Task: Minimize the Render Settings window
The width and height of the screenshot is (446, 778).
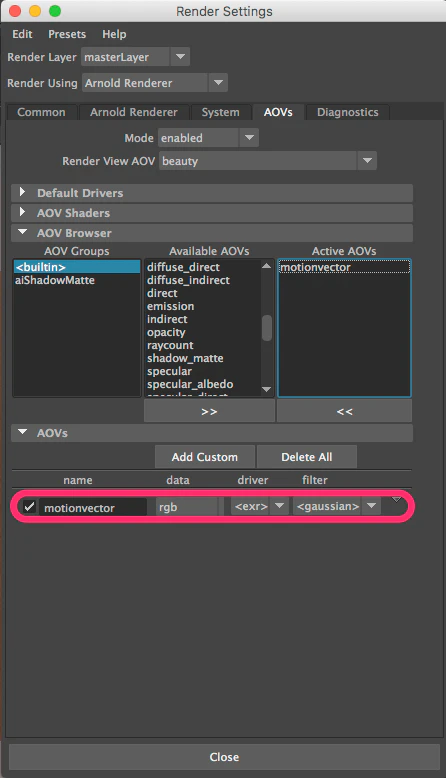Action: click(35, 11)
